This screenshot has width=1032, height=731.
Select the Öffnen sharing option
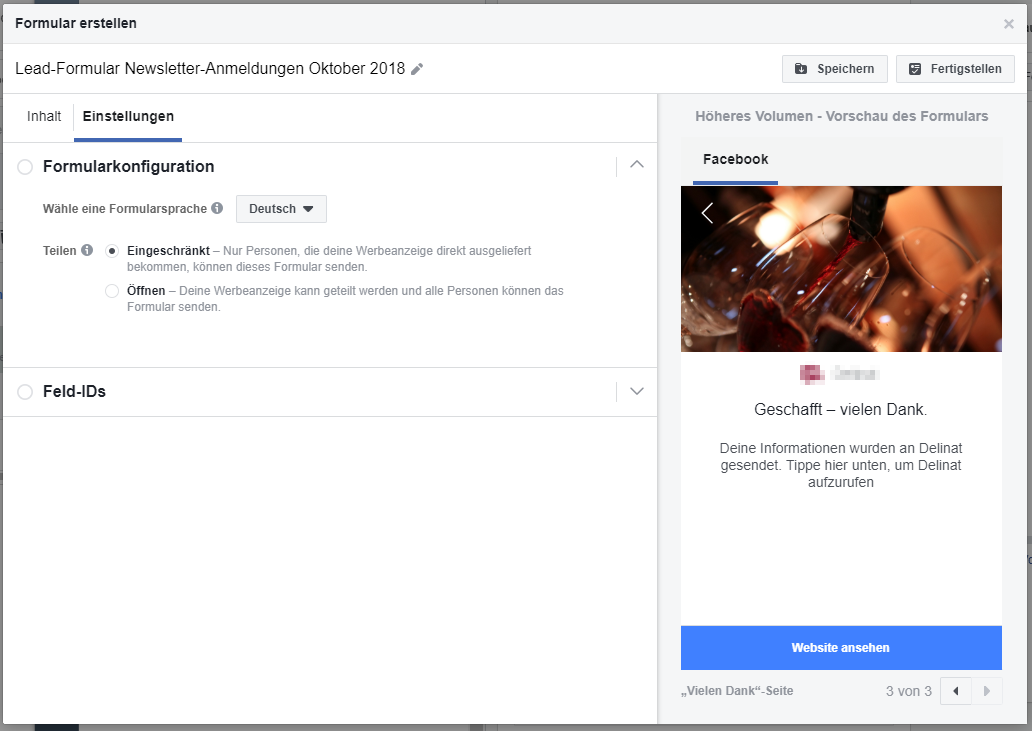coord(112,291)
